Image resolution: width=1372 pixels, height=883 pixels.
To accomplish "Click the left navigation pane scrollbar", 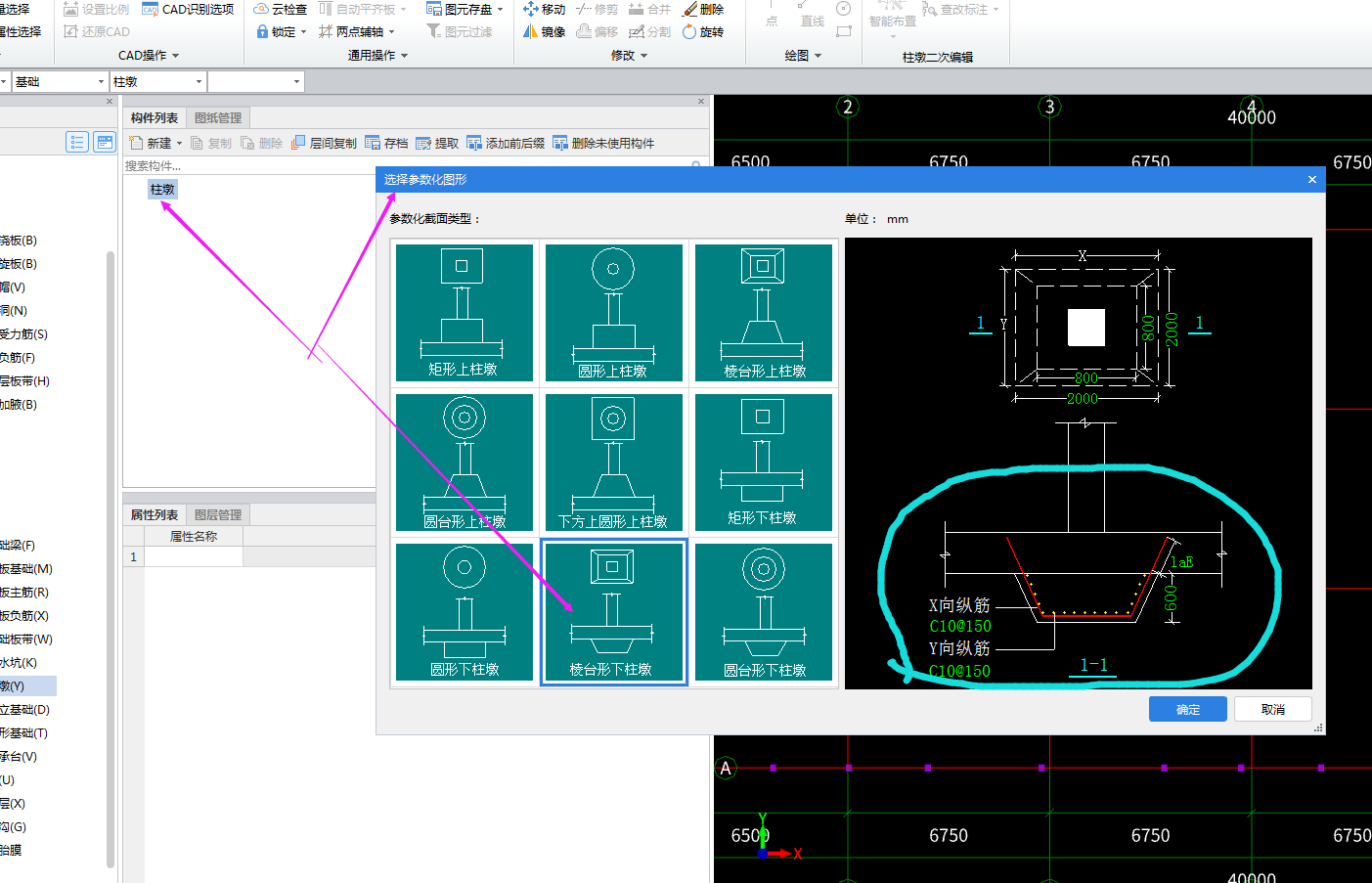I will tap(111, 557).
